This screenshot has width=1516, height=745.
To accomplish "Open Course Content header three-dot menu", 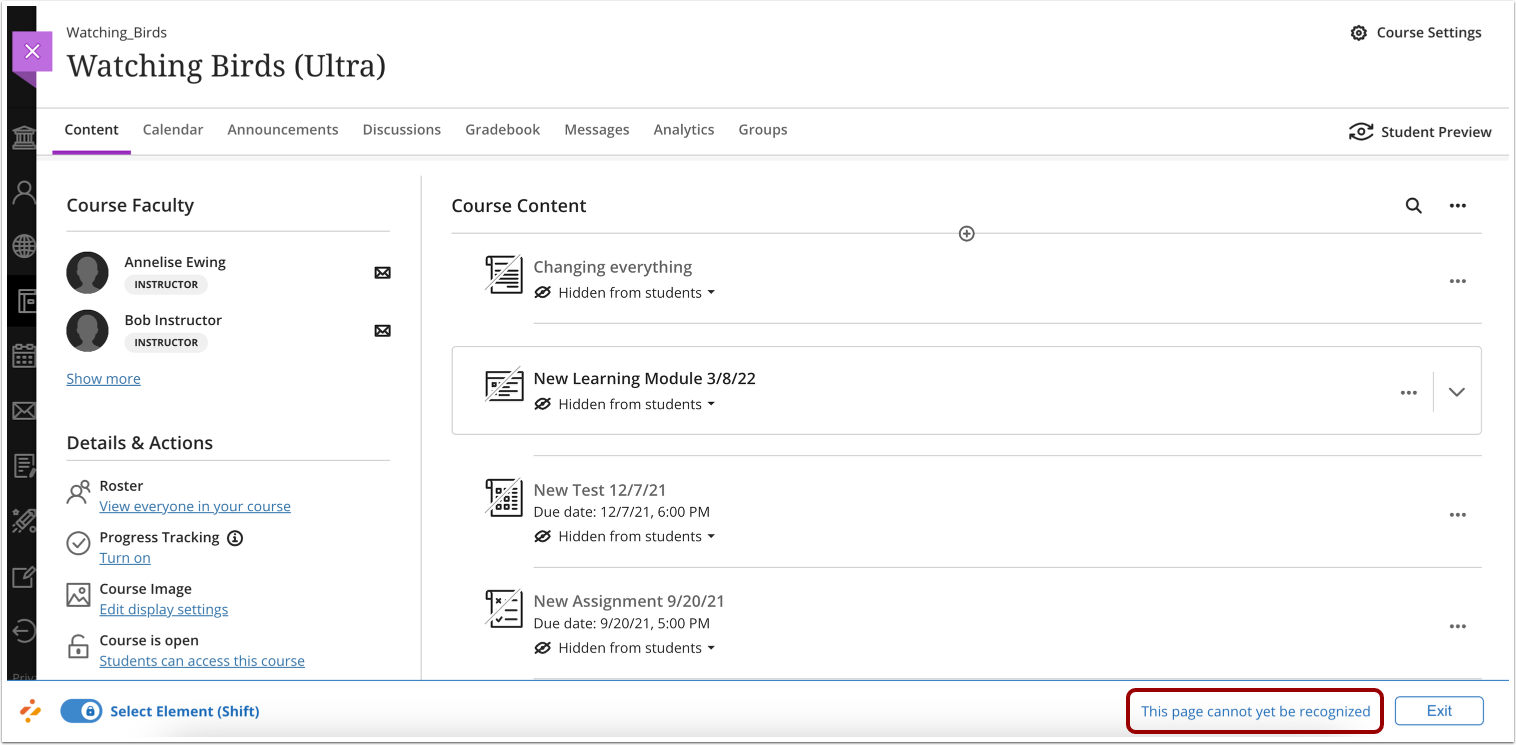I will pyautogui.click(x=1458, y=206).
